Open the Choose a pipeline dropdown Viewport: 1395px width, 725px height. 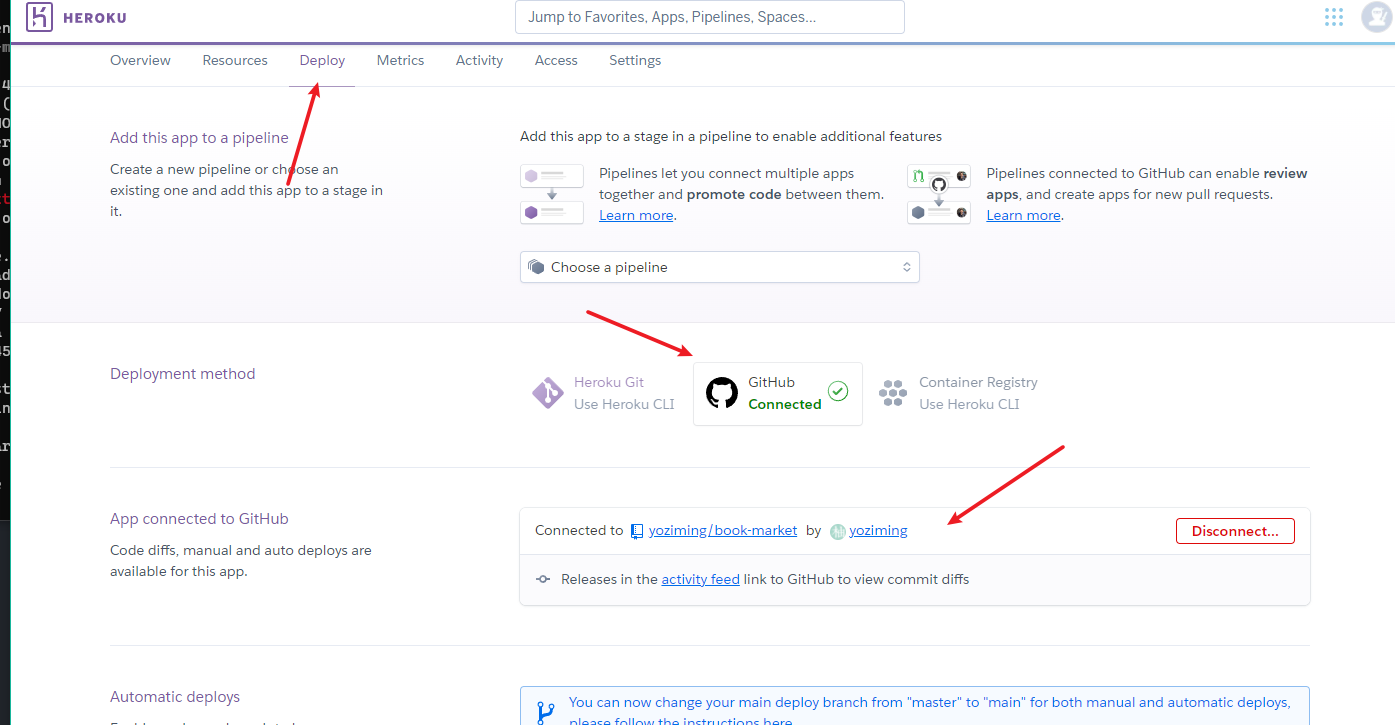tap(720, 267)
